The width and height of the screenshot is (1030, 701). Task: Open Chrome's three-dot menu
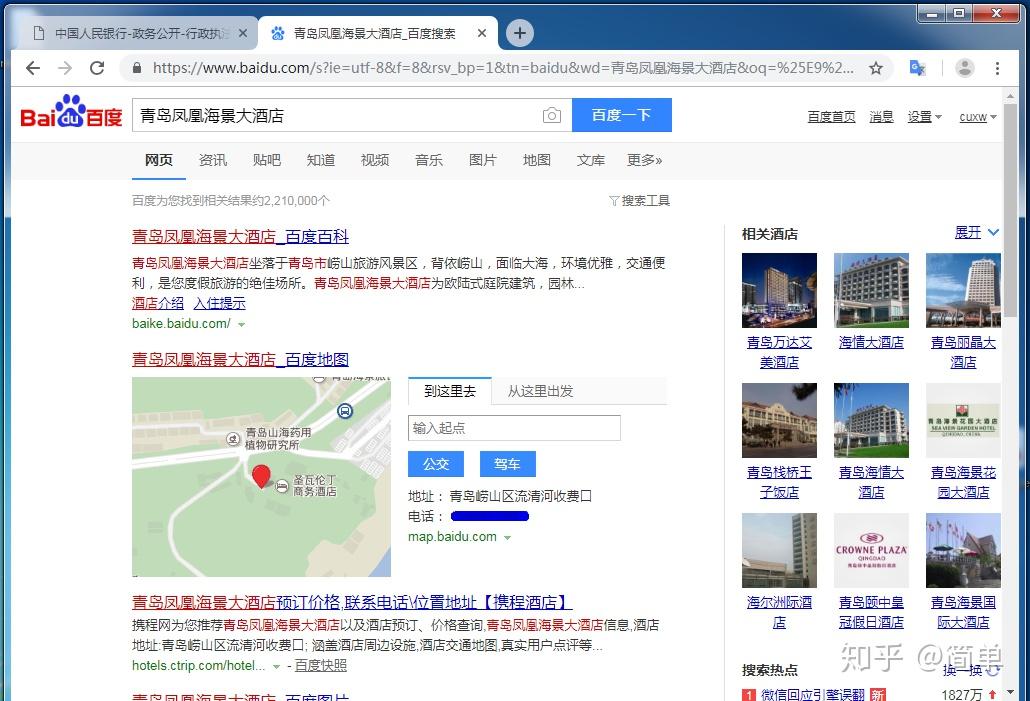point(997,68)
